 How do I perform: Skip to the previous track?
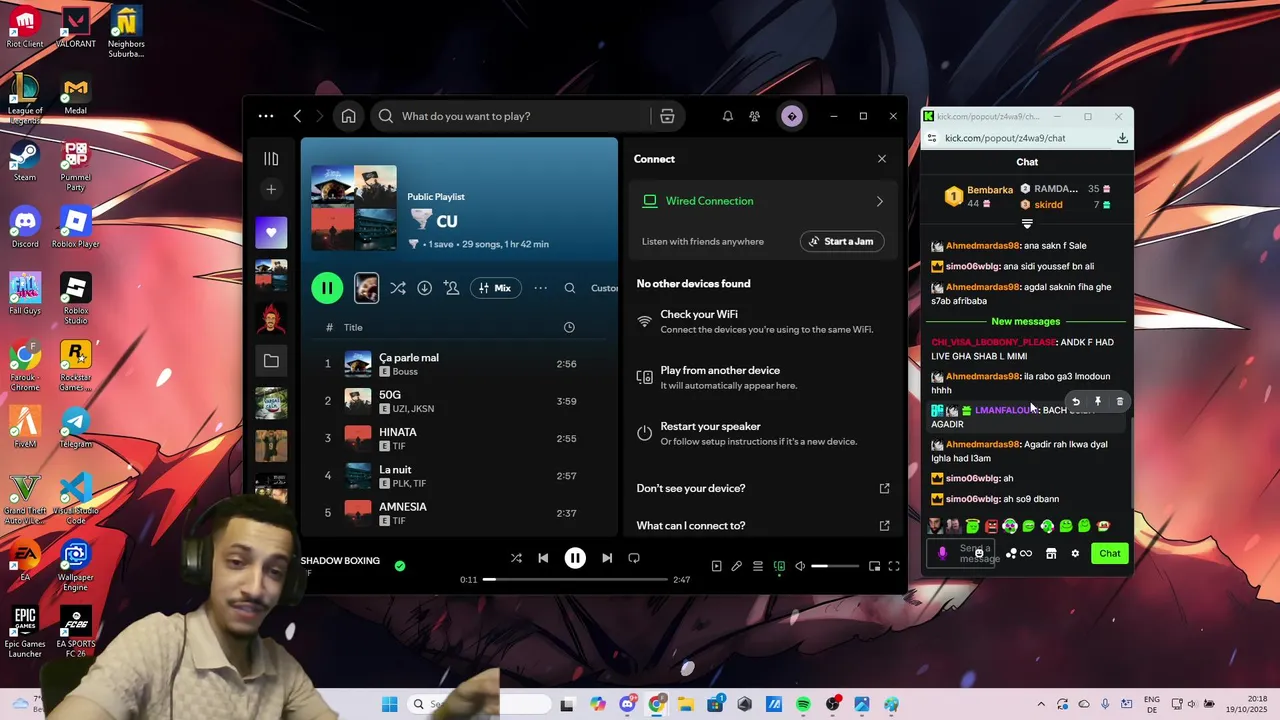point(543,558)
